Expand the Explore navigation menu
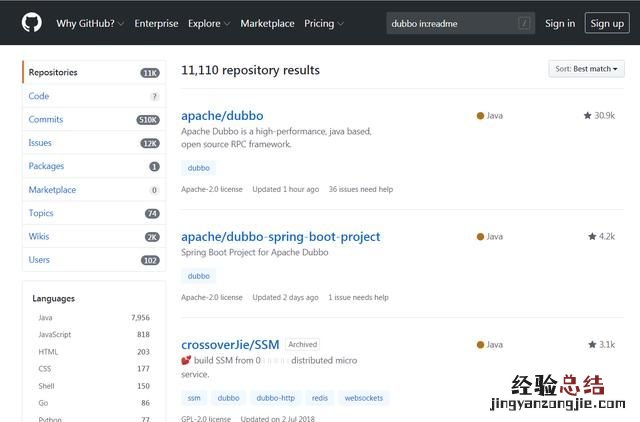 click(209, 23)
